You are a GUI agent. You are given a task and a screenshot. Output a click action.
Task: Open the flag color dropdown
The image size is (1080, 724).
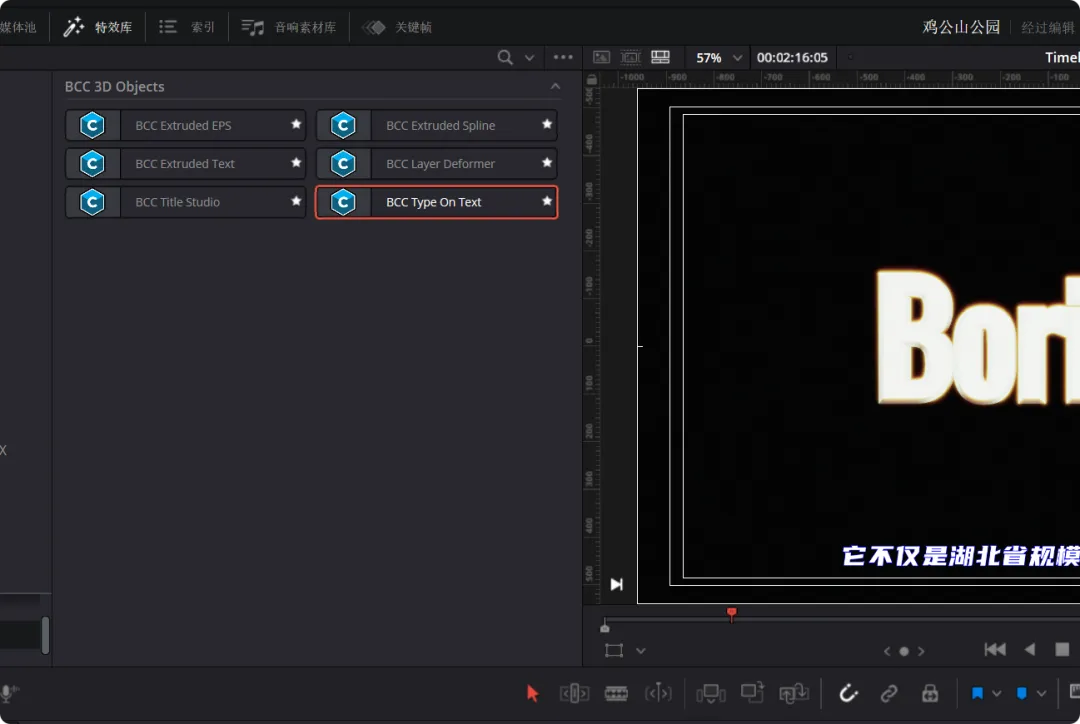pos(997,694)
